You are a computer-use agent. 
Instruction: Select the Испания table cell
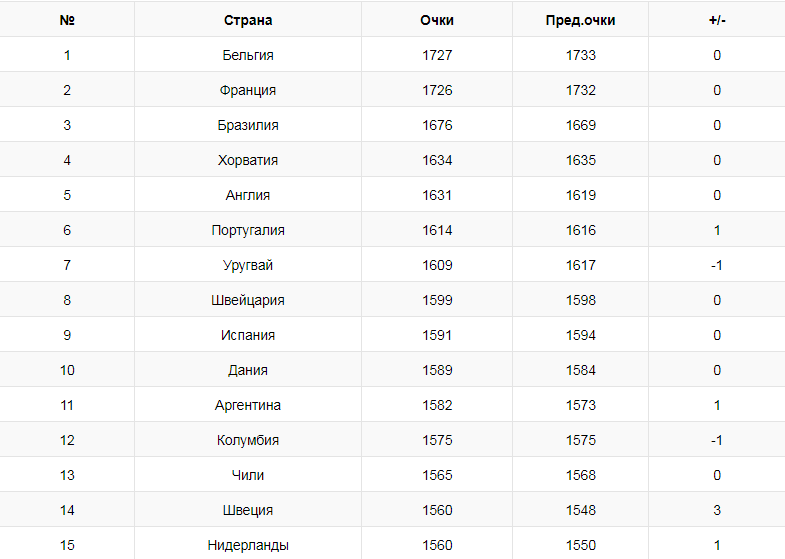point(248,335)
